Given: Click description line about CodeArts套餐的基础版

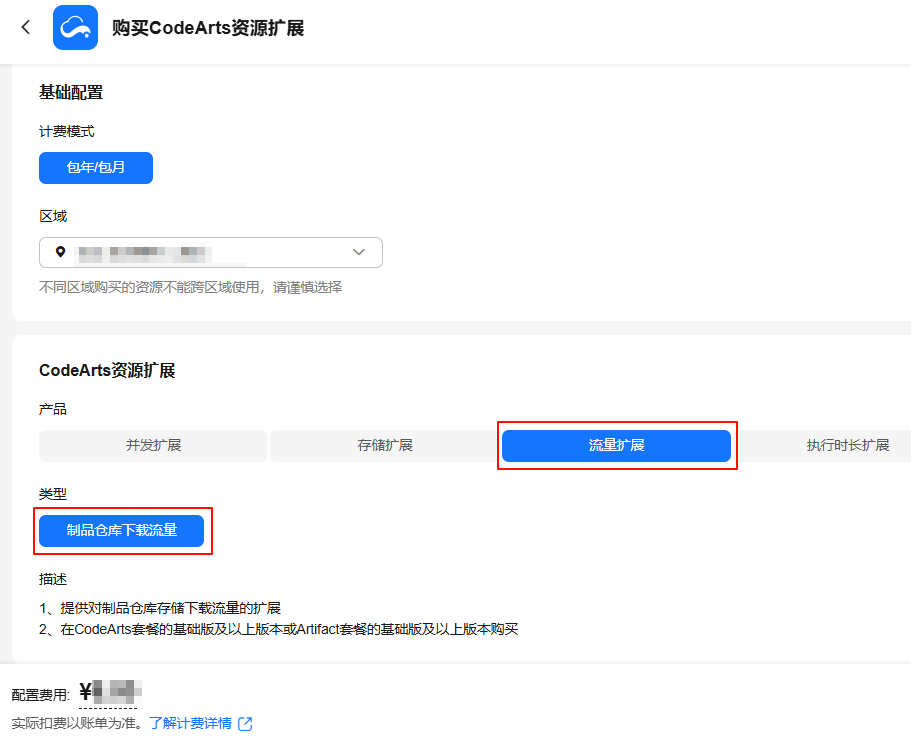Looking at the screenshot, I should pyautogui.click(x=278, y=629).
